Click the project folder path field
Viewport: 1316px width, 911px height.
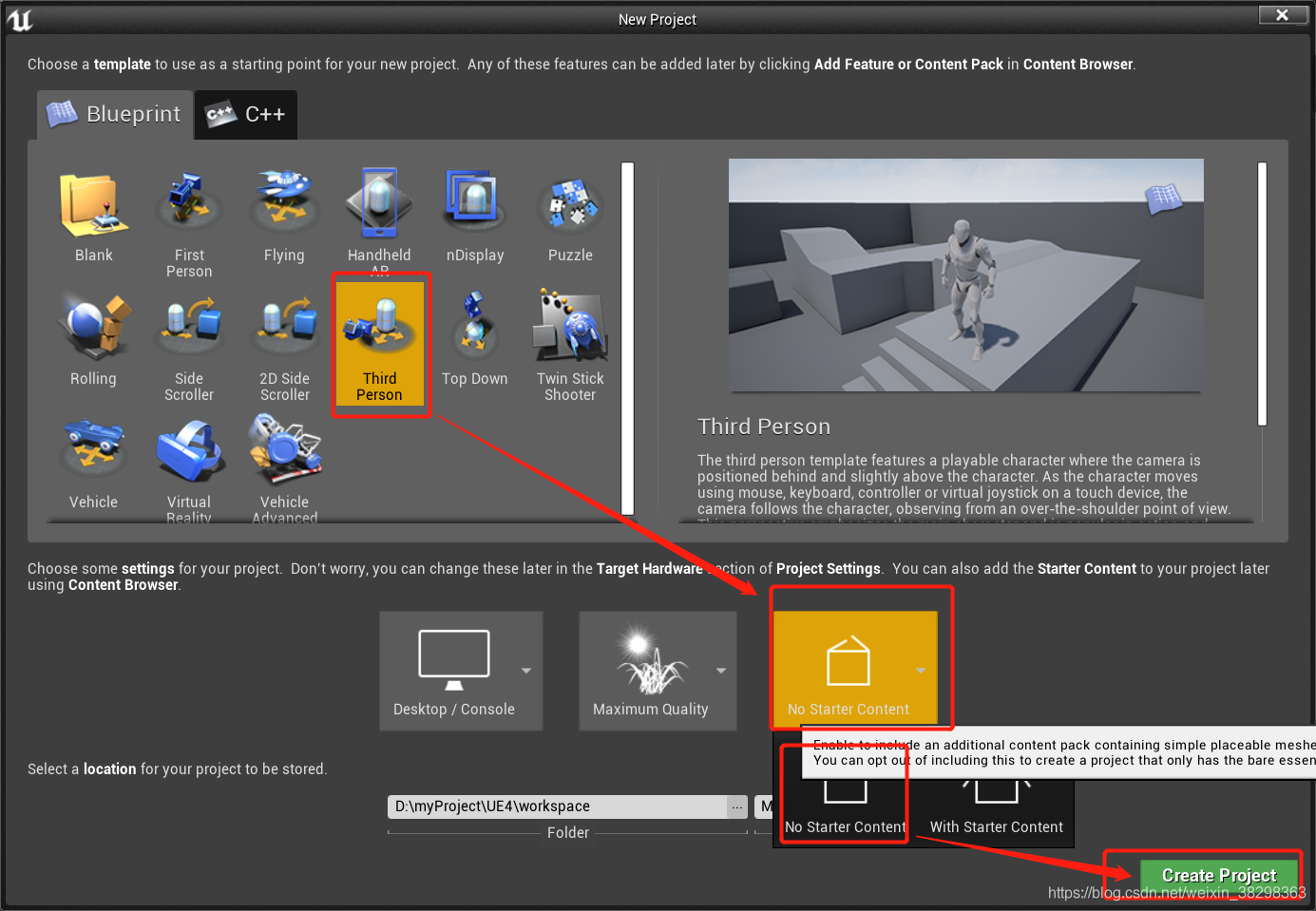tap(558, 807)
